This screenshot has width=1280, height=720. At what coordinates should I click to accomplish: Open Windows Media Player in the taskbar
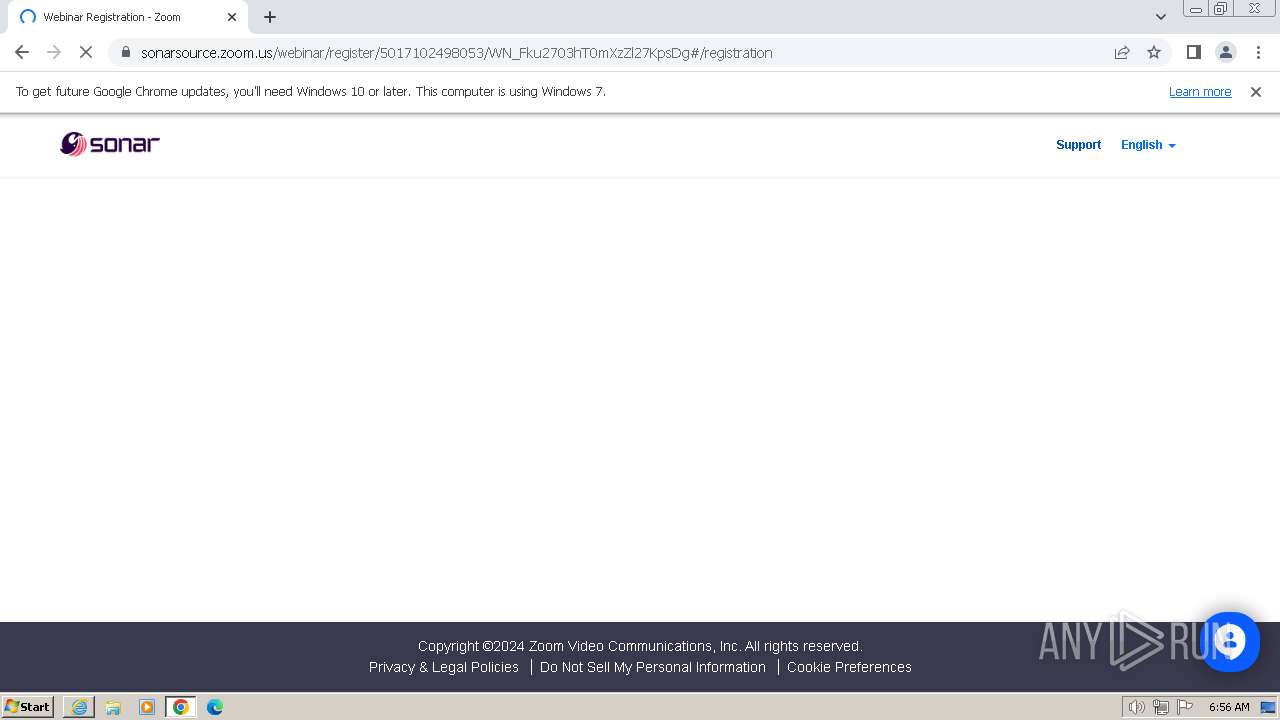pos(147,707)
